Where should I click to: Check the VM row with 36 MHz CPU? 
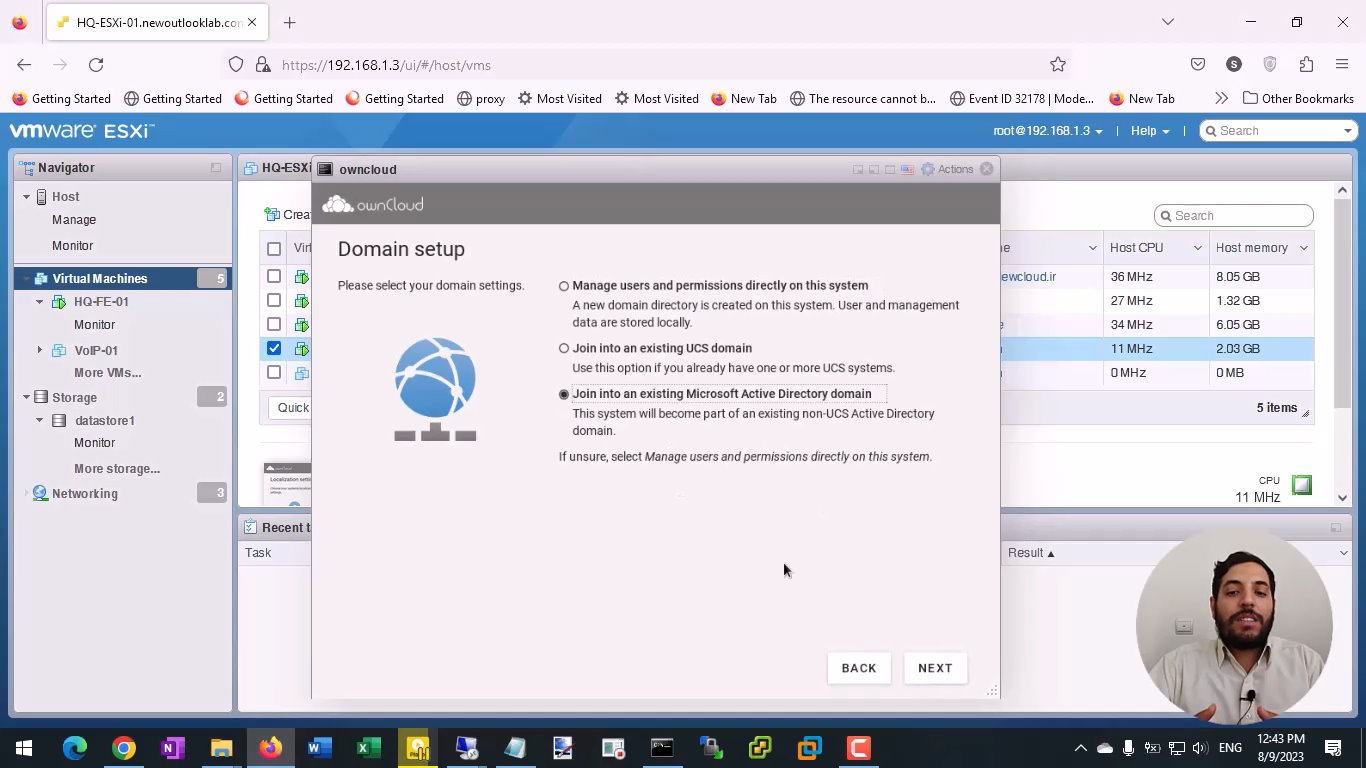(274, 276)
